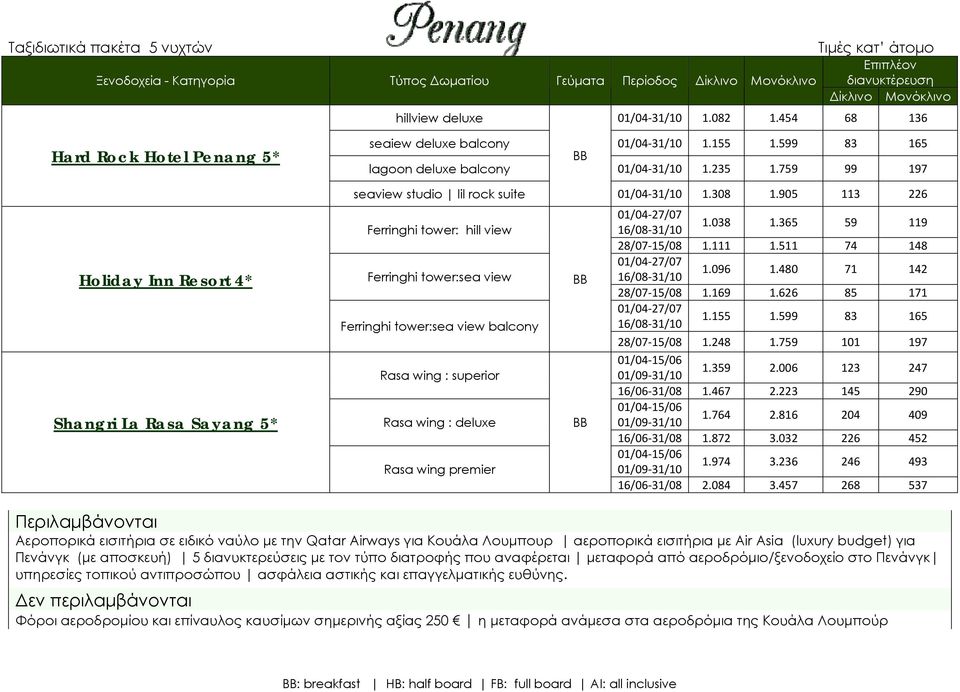Image resolution: width=960 pixels, height=692 pixels.
Task: Click the 2.223 single price cell
Action: point(784,391)
